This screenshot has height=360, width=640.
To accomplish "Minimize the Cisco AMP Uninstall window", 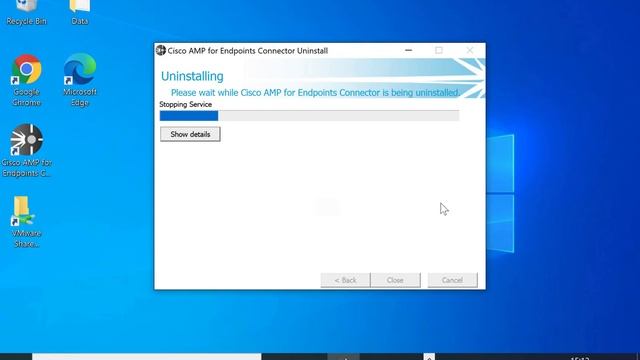I will [x=408, y=50].
